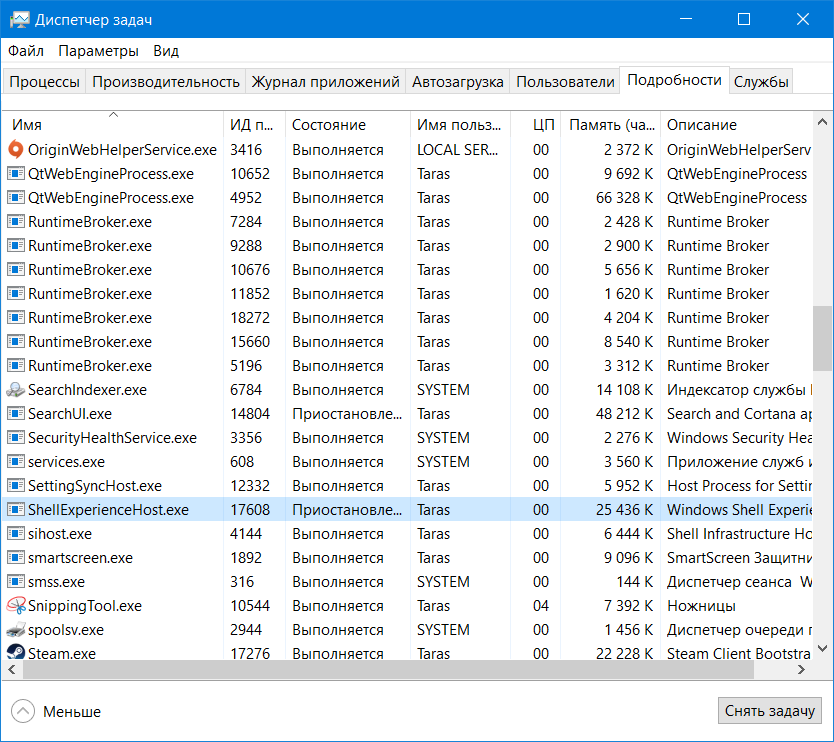Click the smss.exe process icon
The image size is (834, 742).
(x=15, y=581)
